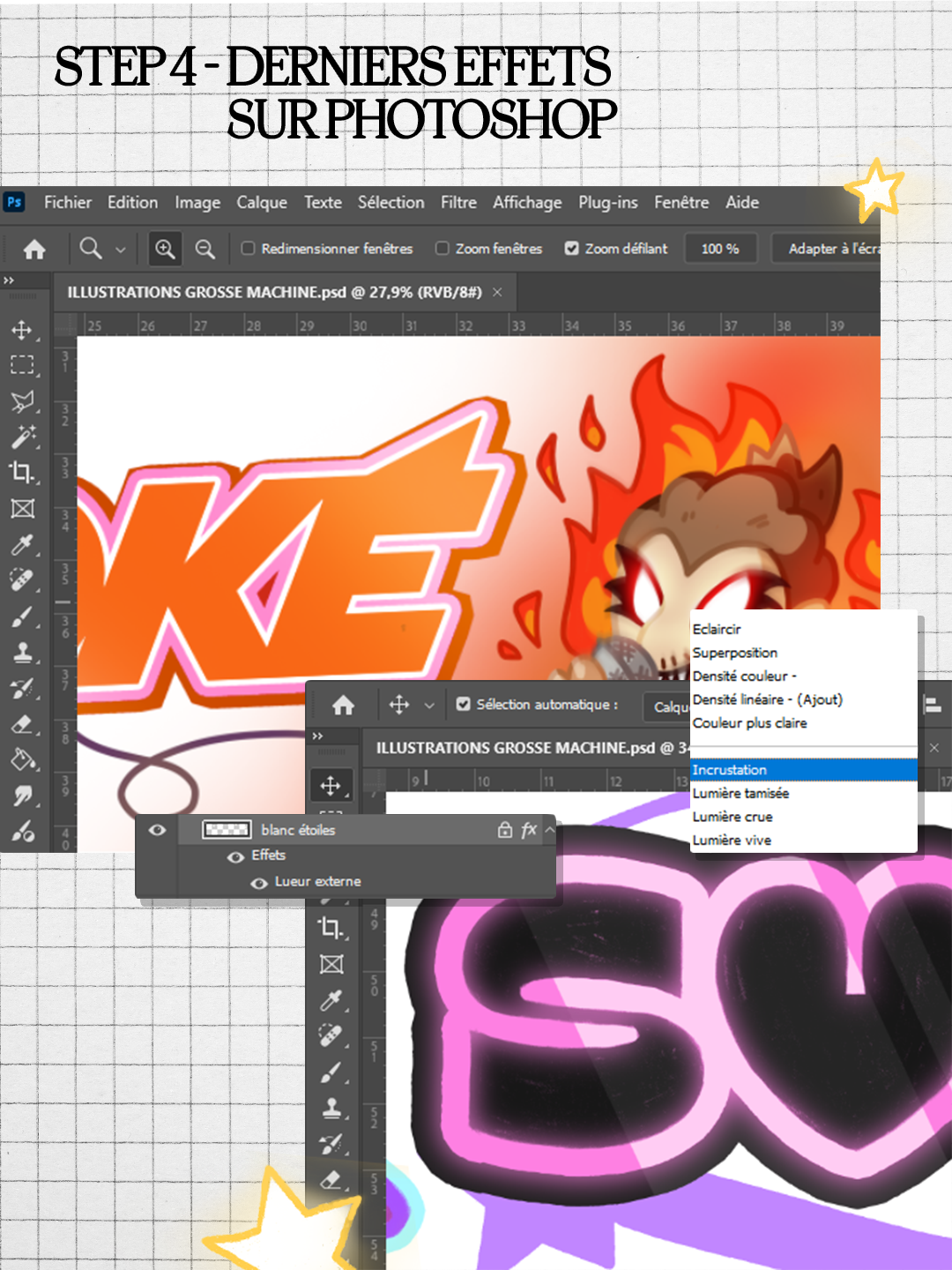Click the 100 % zoom button
The height and width of the screenshot is (1270, 952).
(720, 249)
